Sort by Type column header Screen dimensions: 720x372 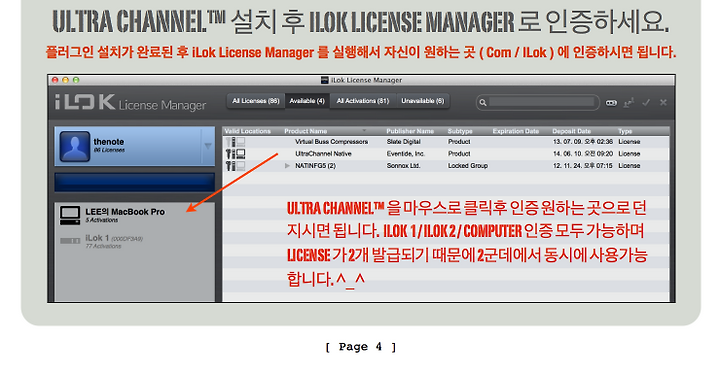(625, 131)
